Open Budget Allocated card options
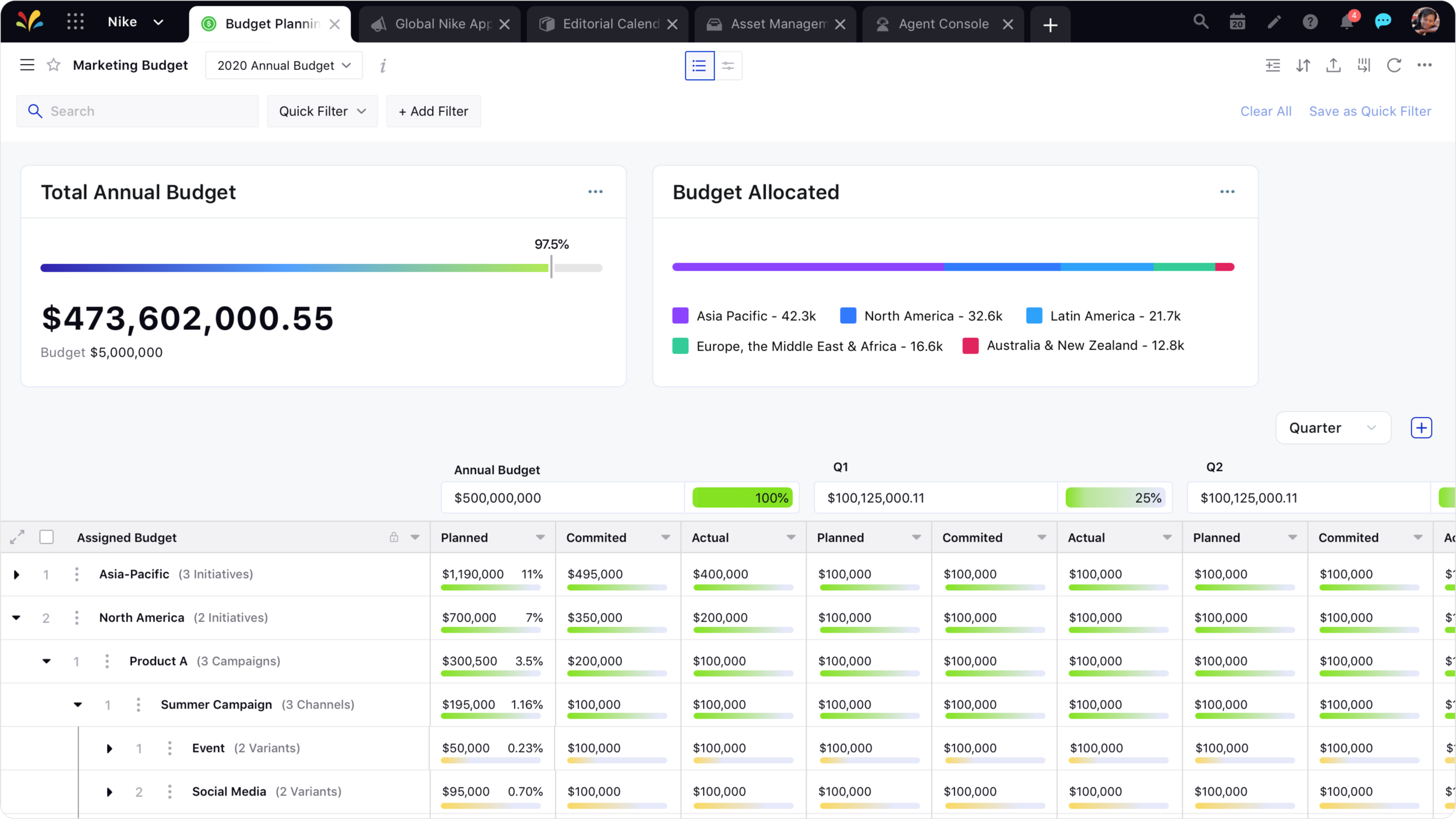The width and height of the screenshot is (1456, 819). coord(1227,192)
